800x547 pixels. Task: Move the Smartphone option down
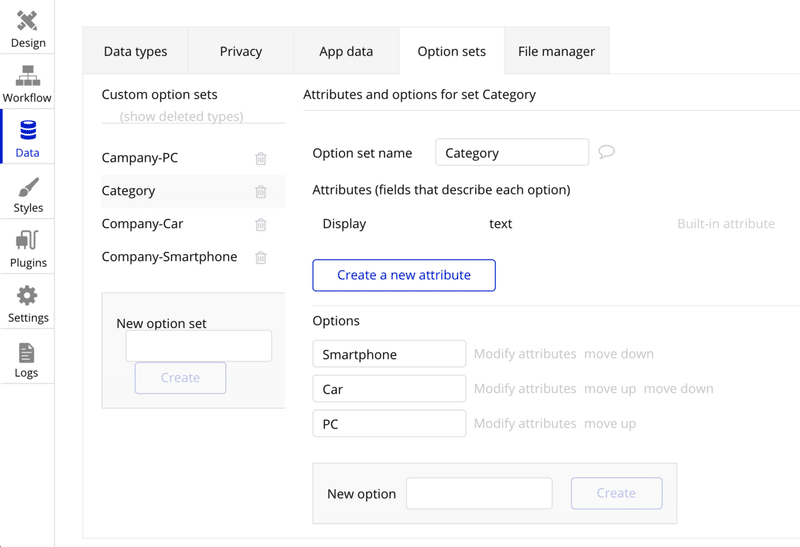tap(619, 354)
